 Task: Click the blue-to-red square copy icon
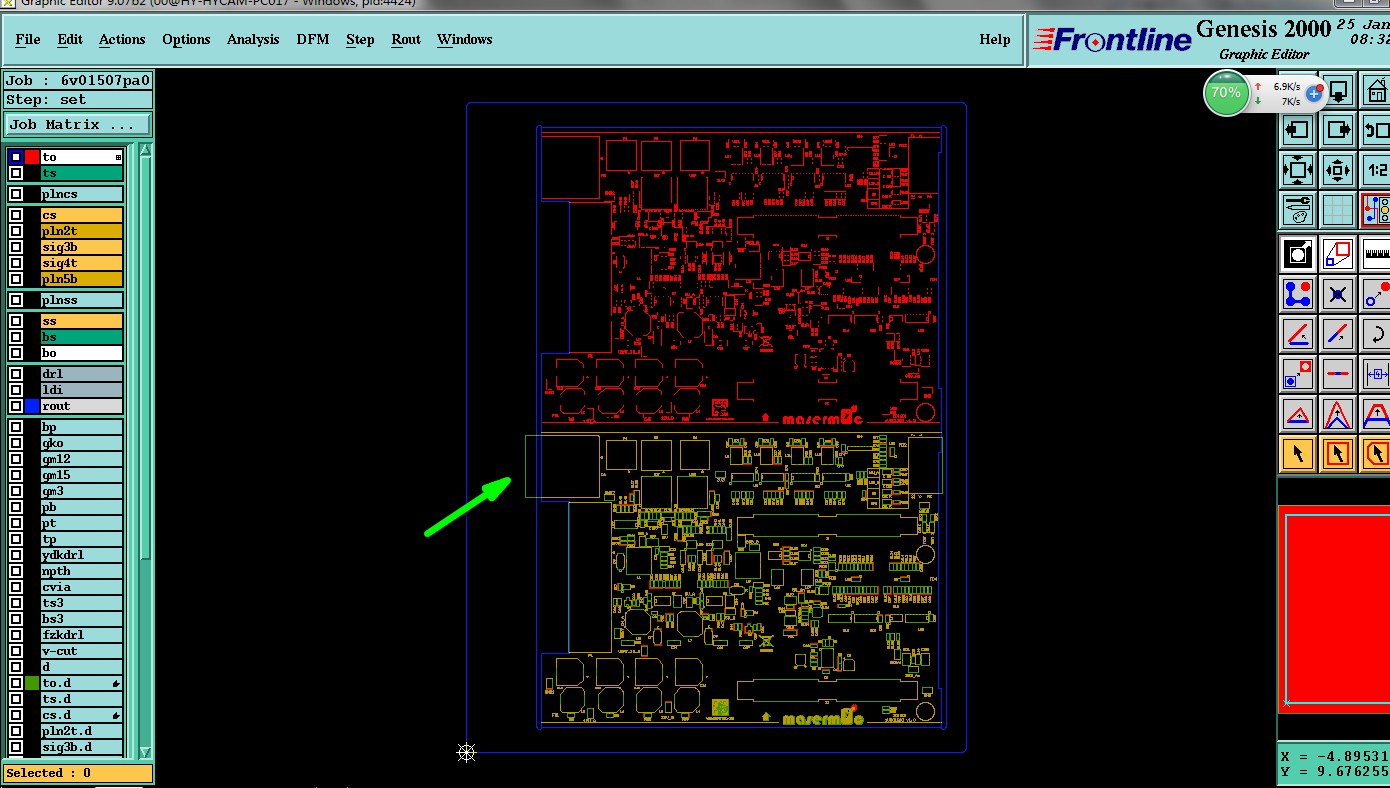(x=1298, y=374)
